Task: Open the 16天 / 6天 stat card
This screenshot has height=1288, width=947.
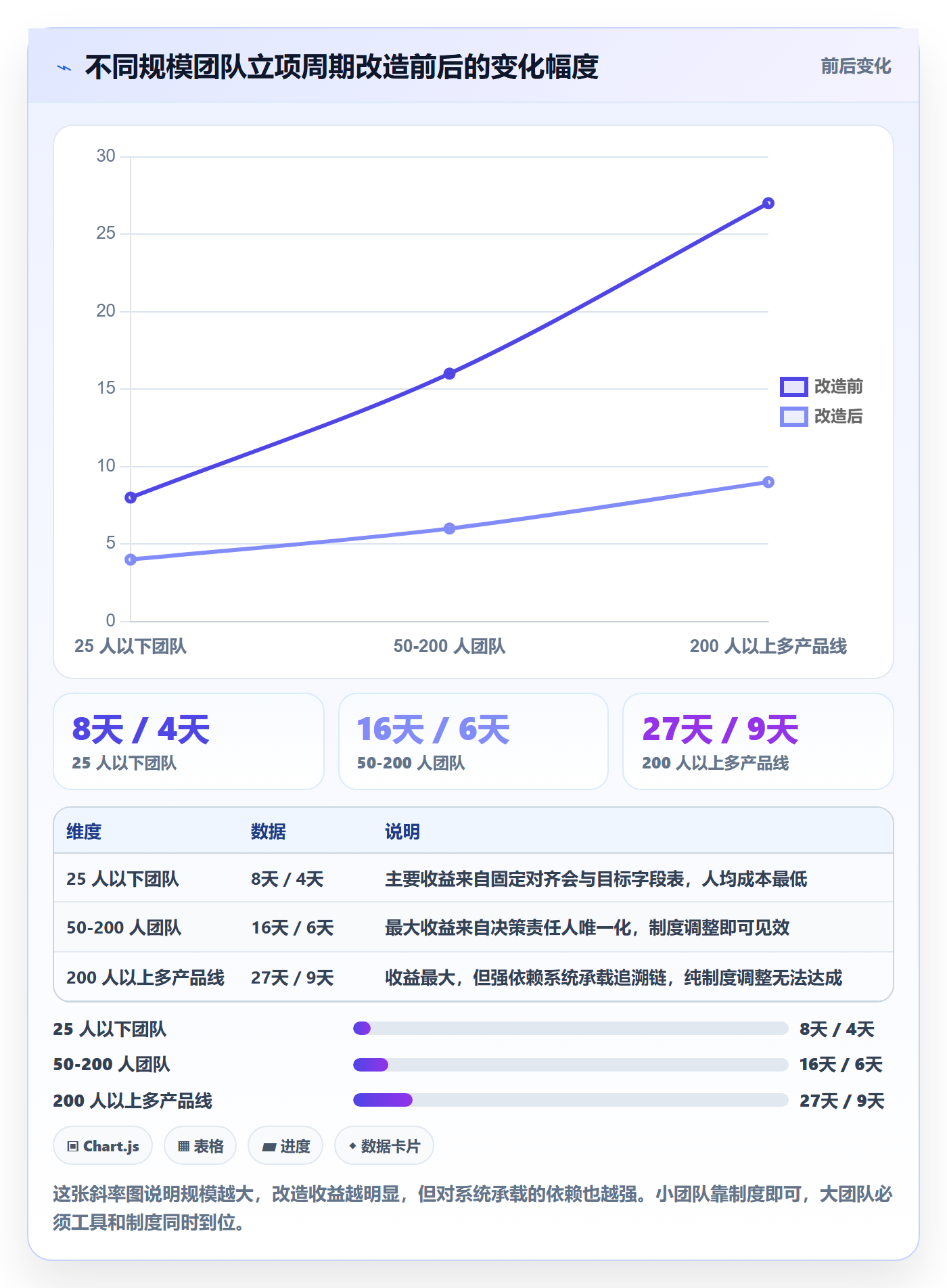Action: [x=473, y=741]
